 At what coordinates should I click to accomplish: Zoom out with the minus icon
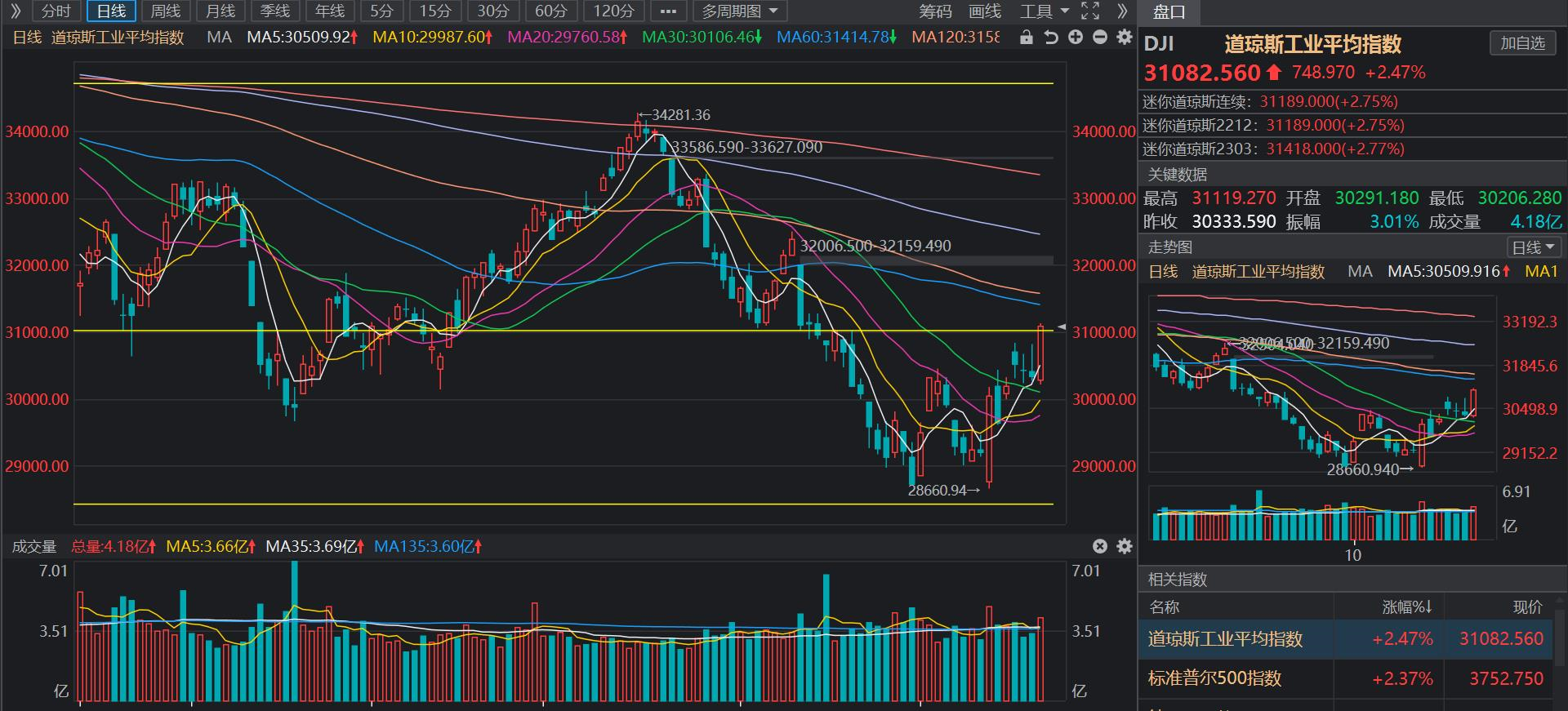coord(1100,38)
